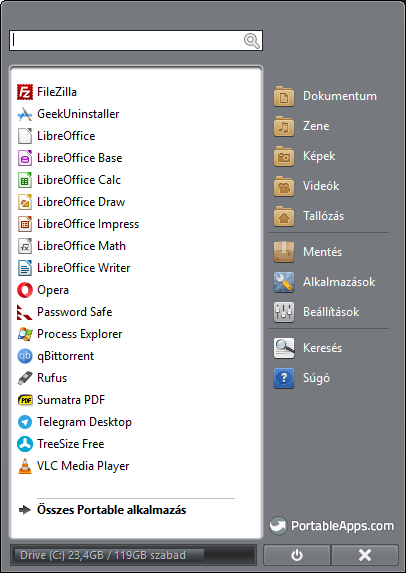Click the 'Password Safe' text
406x573 pixels.
pyautogui.click(x=75, y=312)
